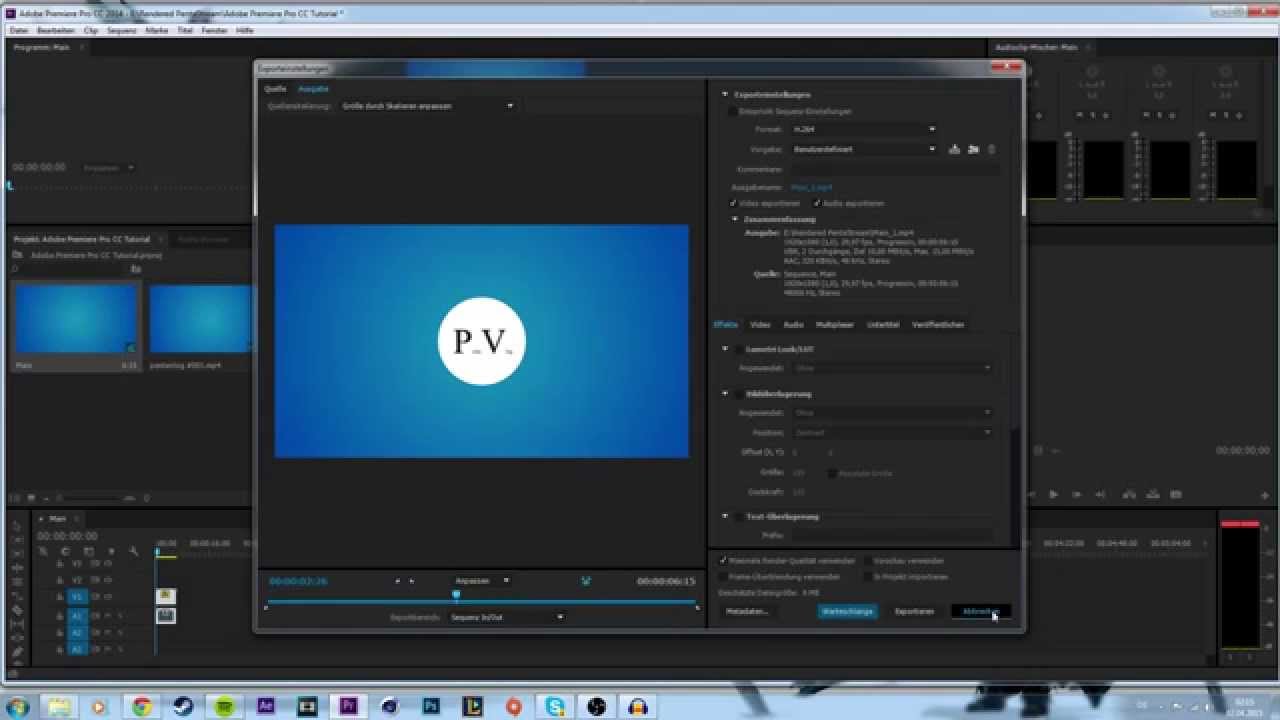Toggle Maximale Render-Qualität verwenden checkbox
1280x720 pixels.
point(723,561)
